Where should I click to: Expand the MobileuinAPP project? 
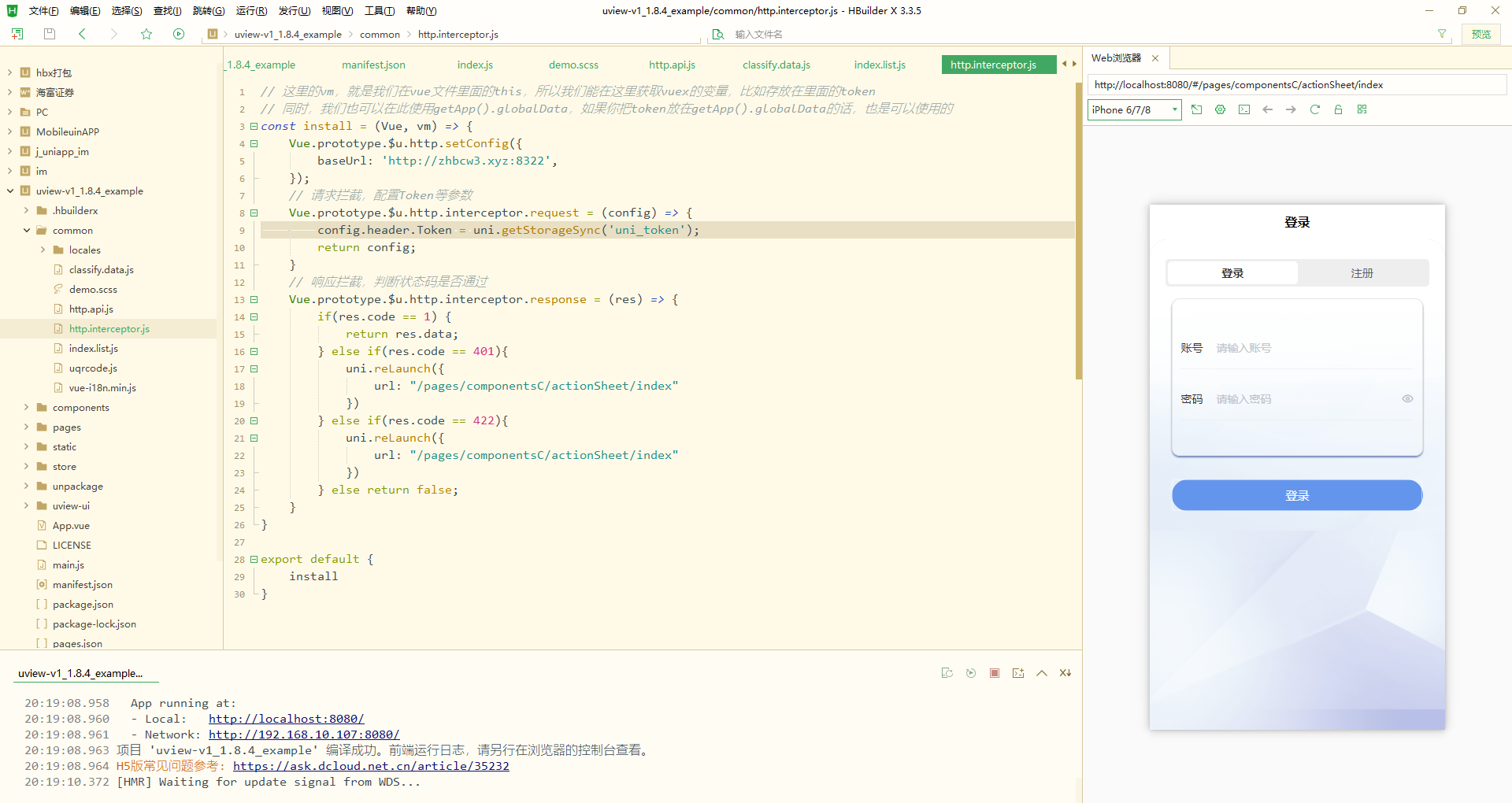coord(9,131)
